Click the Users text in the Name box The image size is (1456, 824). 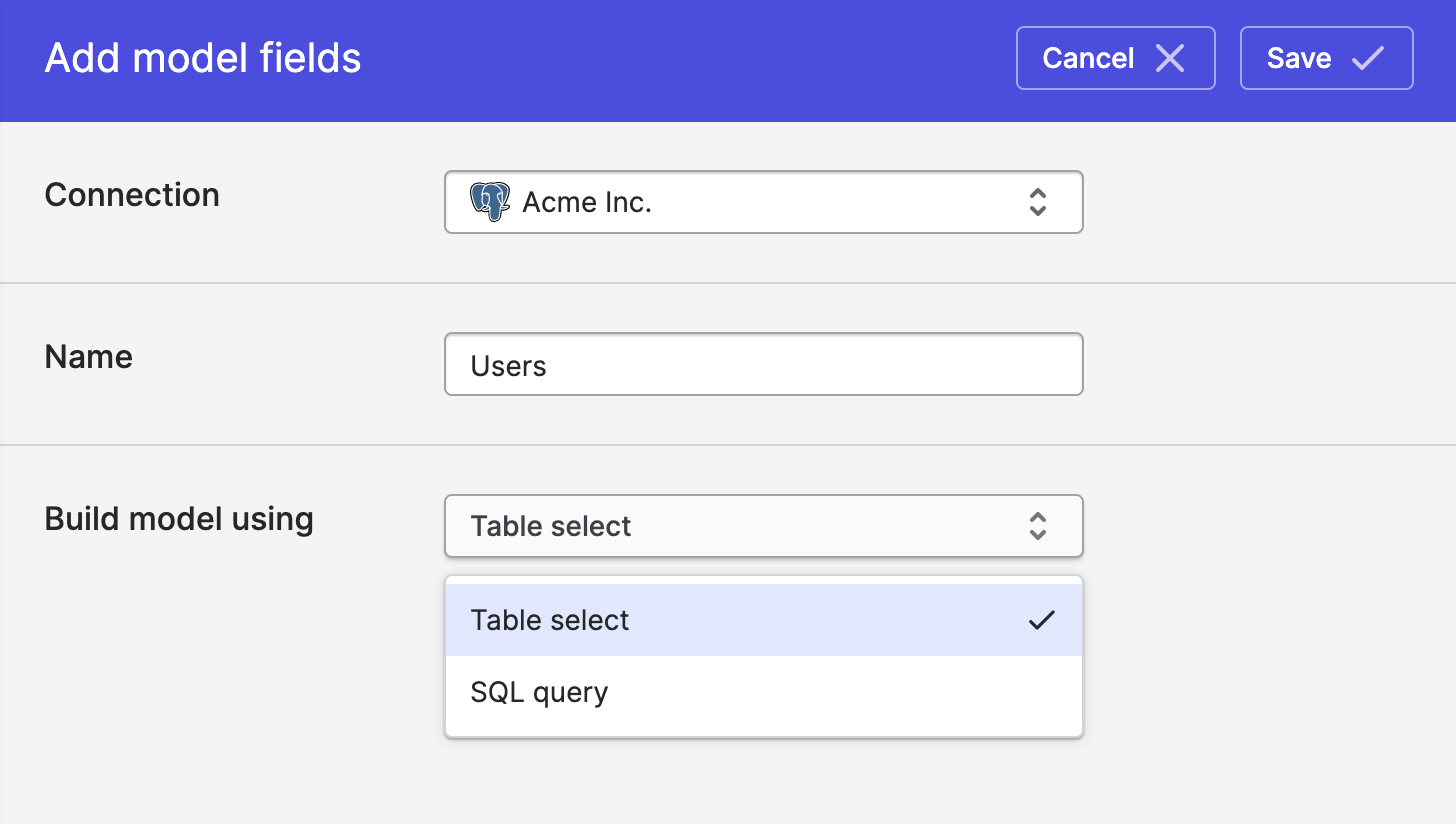tap(508, 366)
